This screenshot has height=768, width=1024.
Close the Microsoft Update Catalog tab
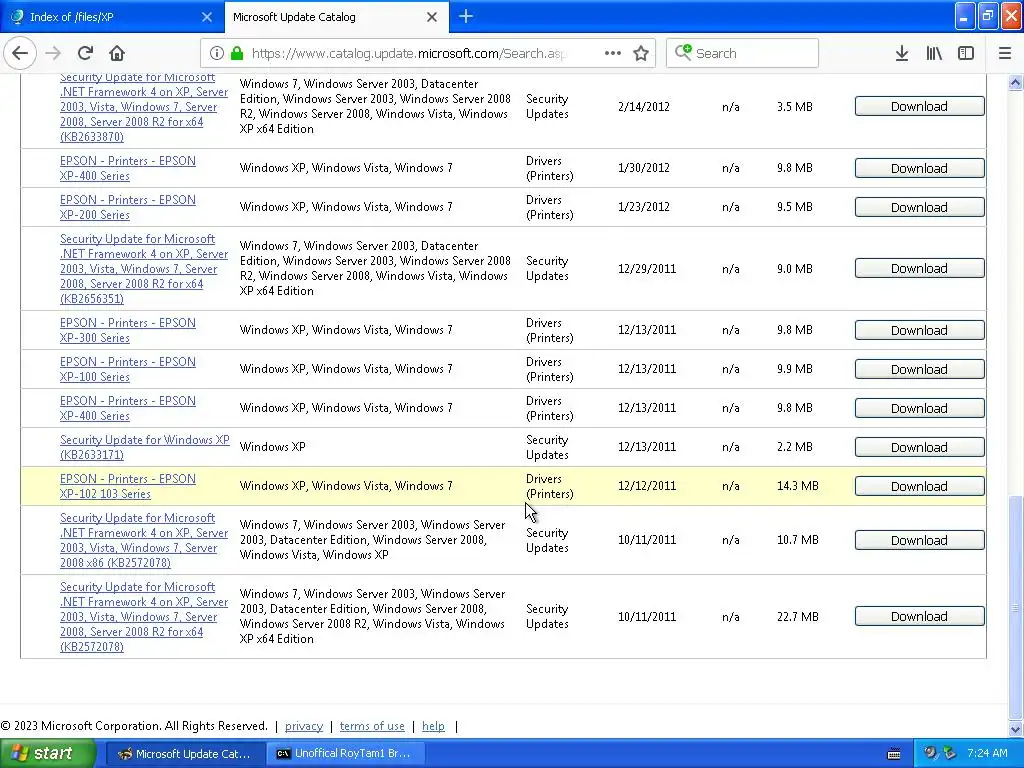click(x=432, y=17)
